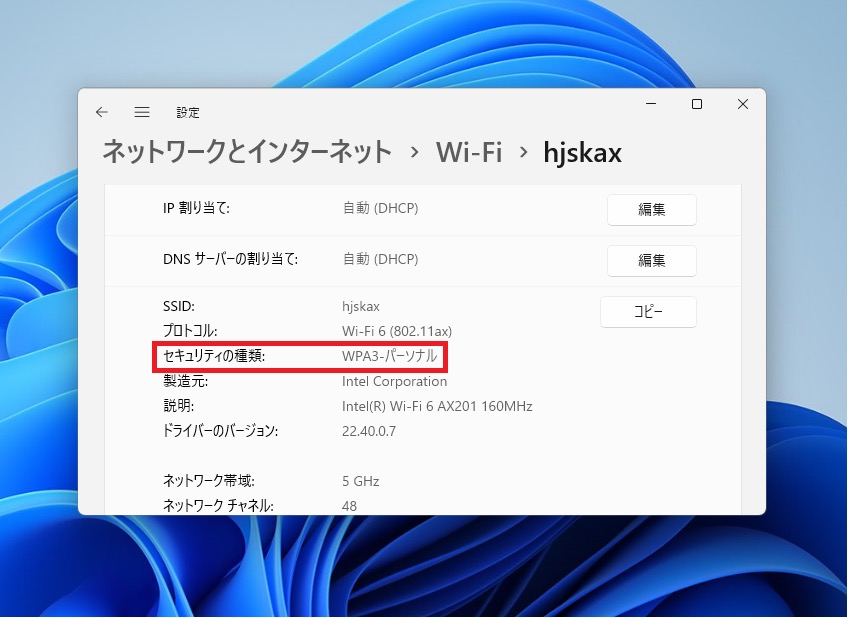Click the ネットワーク帯域 label

[209, 481]
